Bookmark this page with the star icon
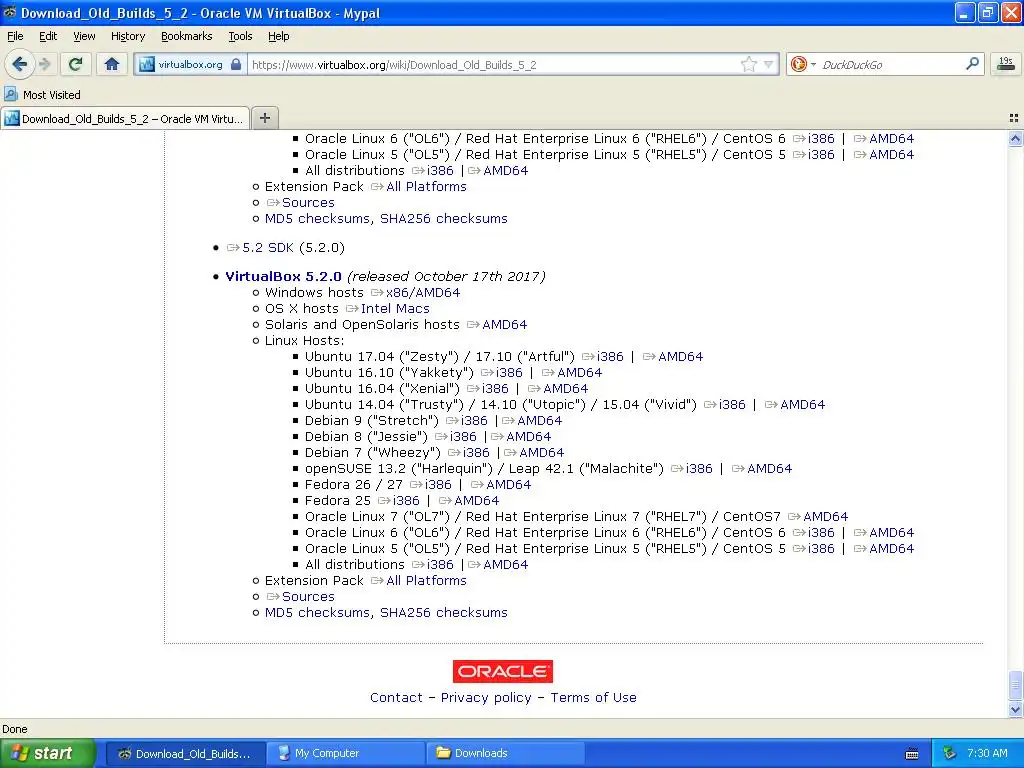Screen dimensions: 1024x768 748,64
